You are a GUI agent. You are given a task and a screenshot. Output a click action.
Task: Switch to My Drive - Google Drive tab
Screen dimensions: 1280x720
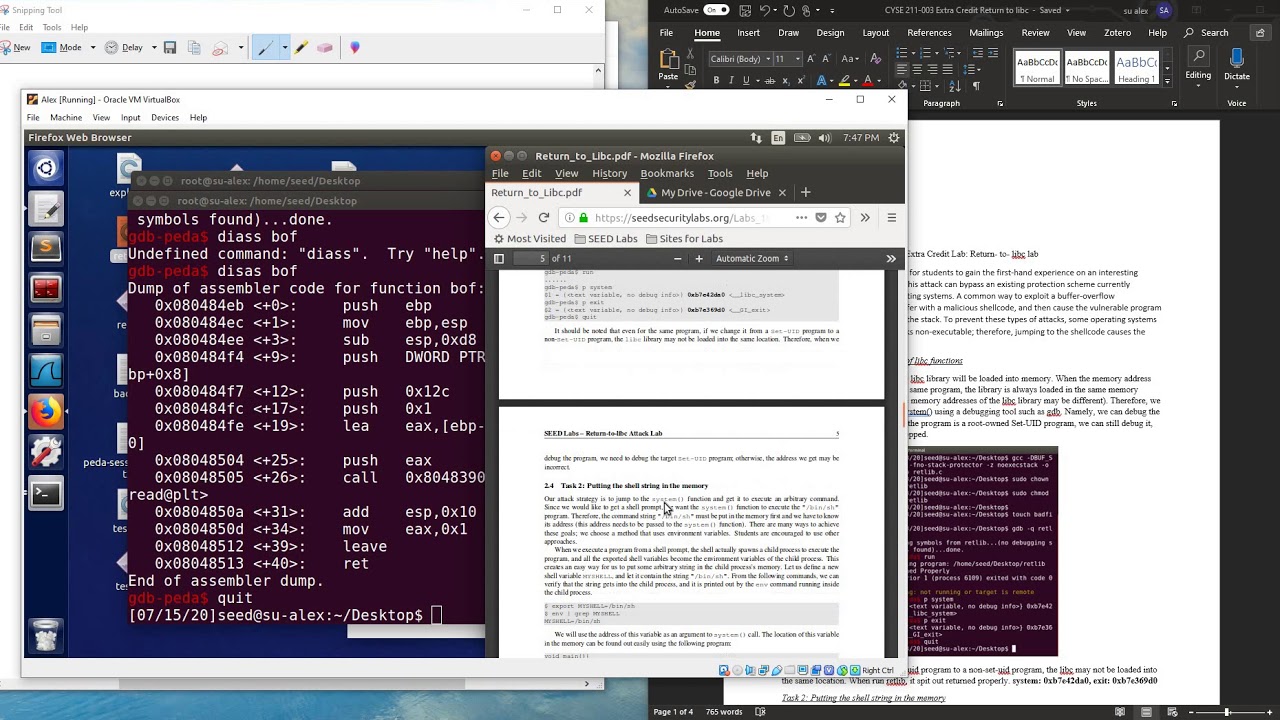click(x=716, y=193)
